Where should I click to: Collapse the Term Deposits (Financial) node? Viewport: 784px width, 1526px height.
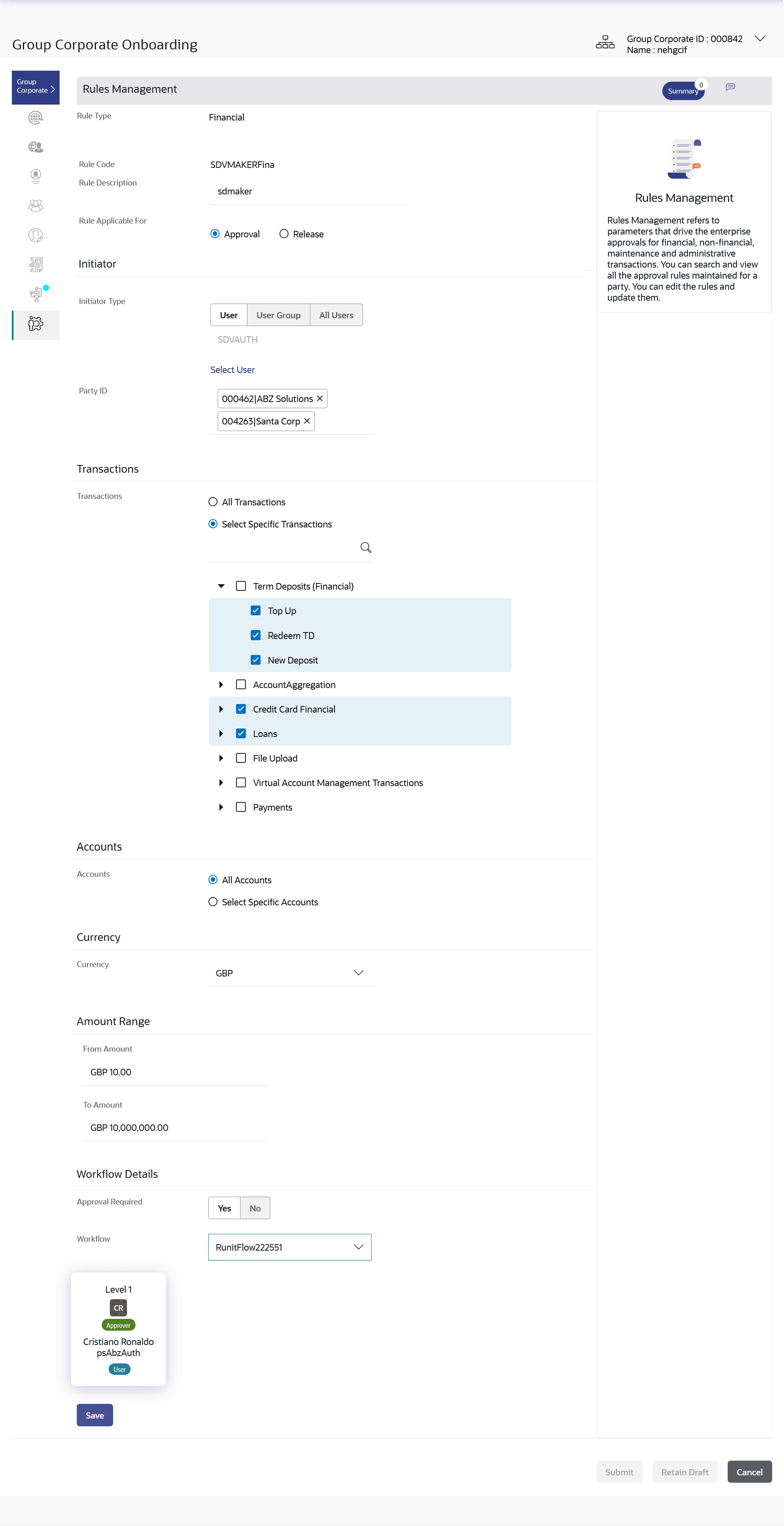(221, 586)
